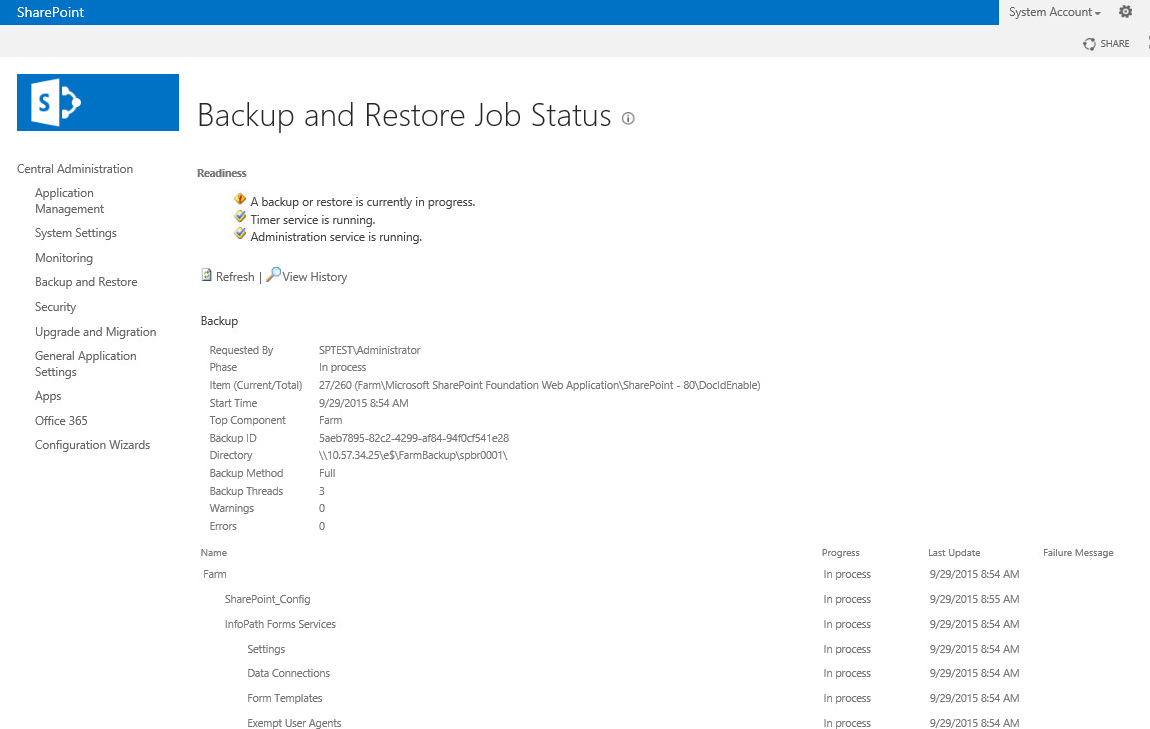Viewport: 1150px width, 729px height.
Task: Click SPTEST\Administrator value
Action: click(x=370, y=350)
